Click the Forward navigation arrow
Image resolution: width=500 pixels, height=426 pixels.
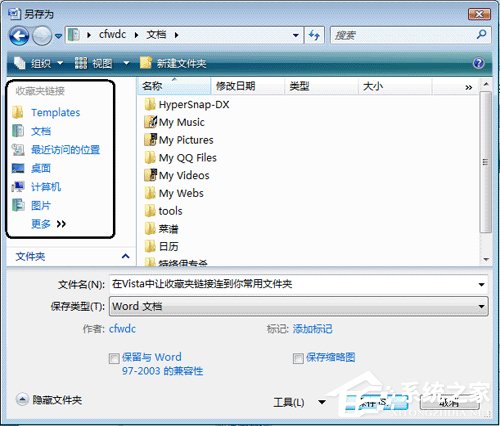[x=42, y=35]
